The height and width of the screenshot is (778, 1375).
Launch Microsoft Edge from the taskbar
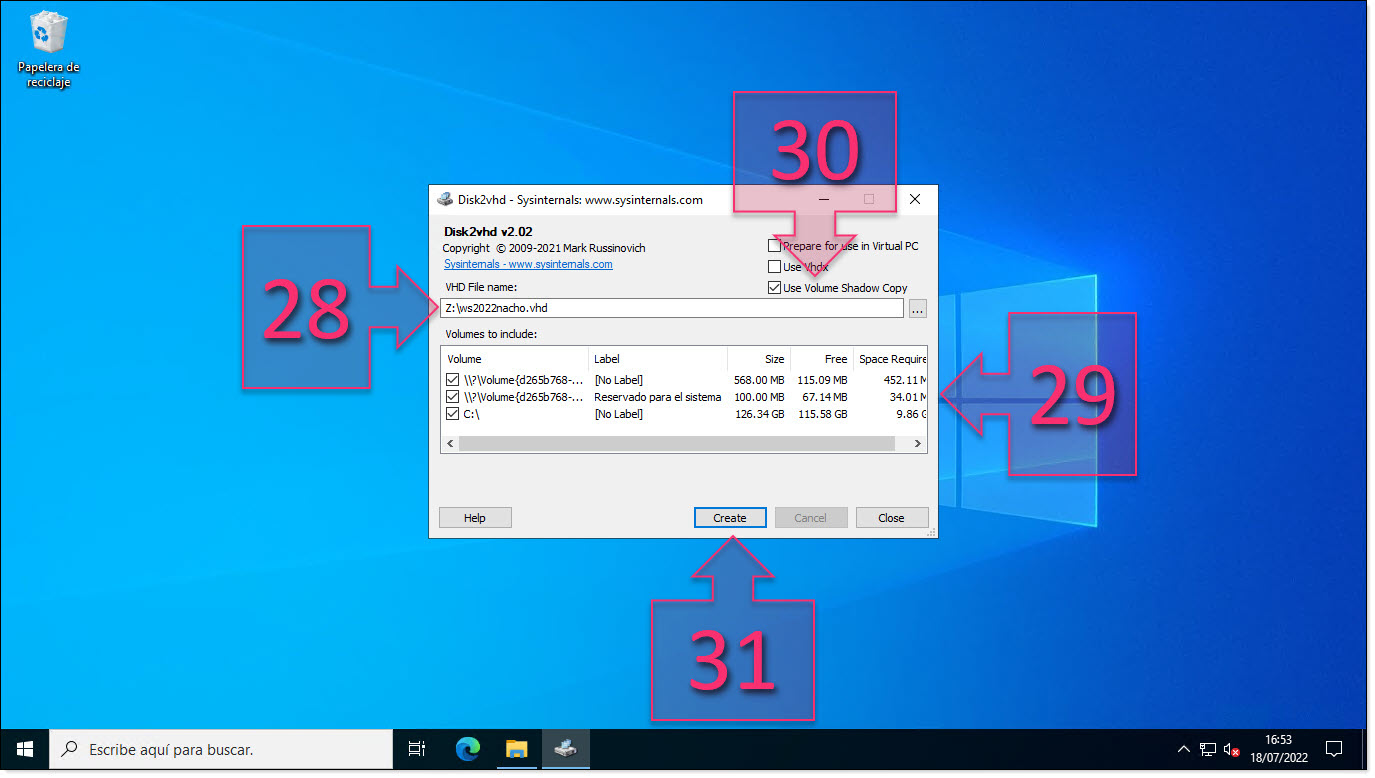point(467,748)
